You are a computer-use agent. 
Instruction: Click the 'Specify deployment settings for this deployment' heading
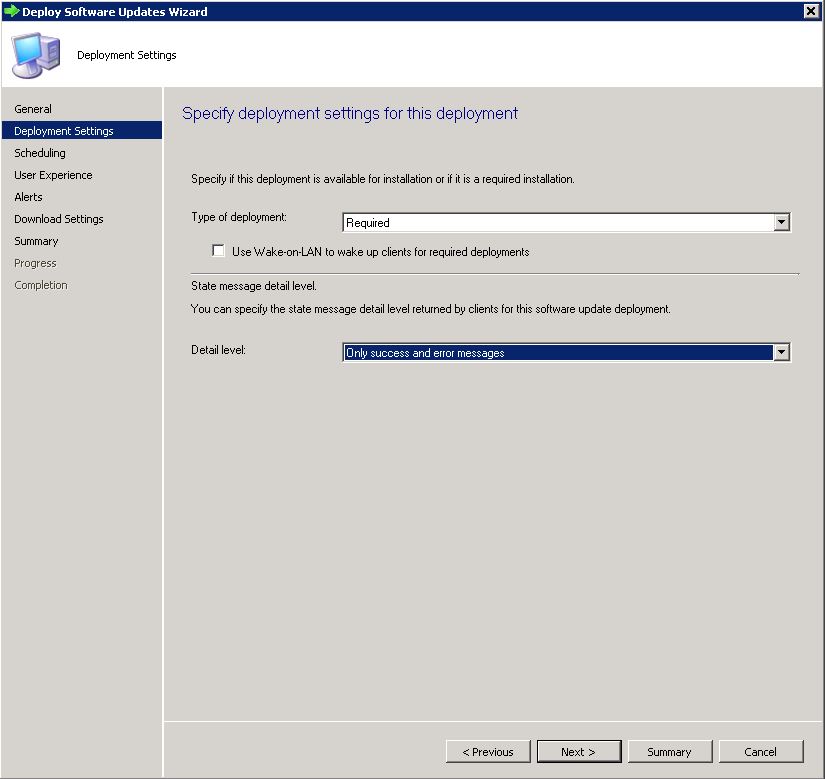(350, 114)
